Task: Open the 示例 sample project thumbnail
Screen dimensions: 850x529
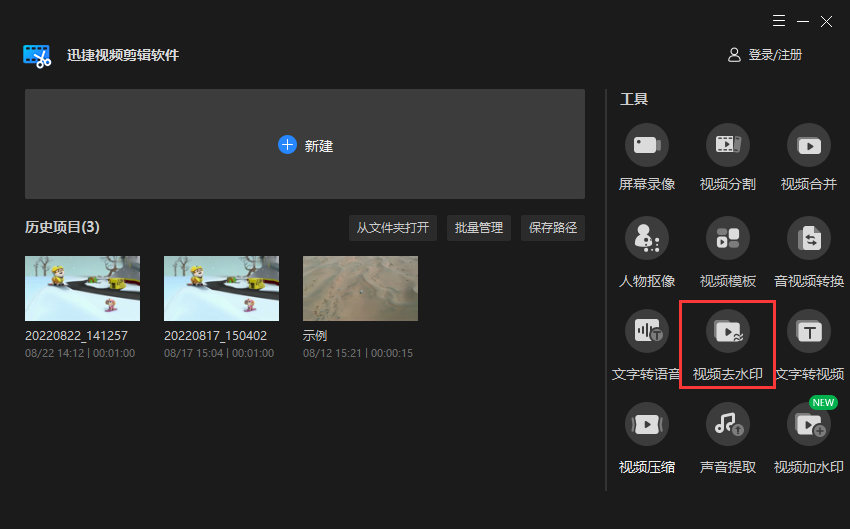Action: [x=360, y=288]
